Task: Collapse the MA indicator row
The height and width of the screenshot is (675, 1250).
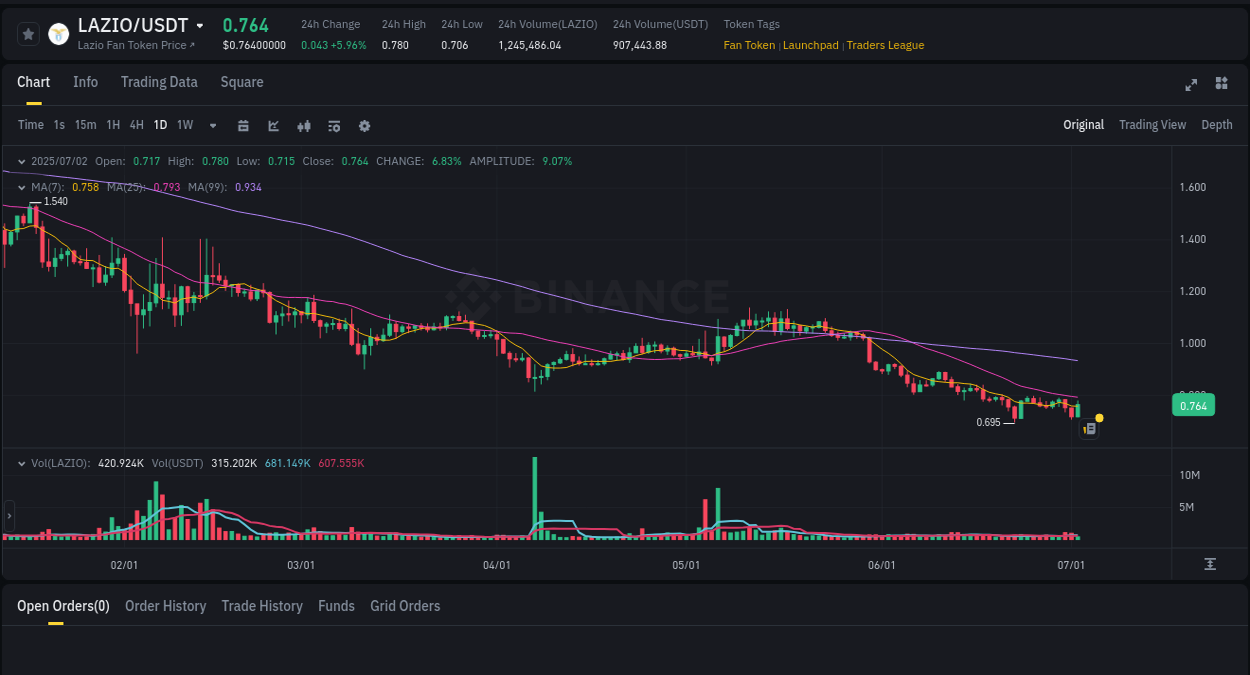Action: (20, 187)
